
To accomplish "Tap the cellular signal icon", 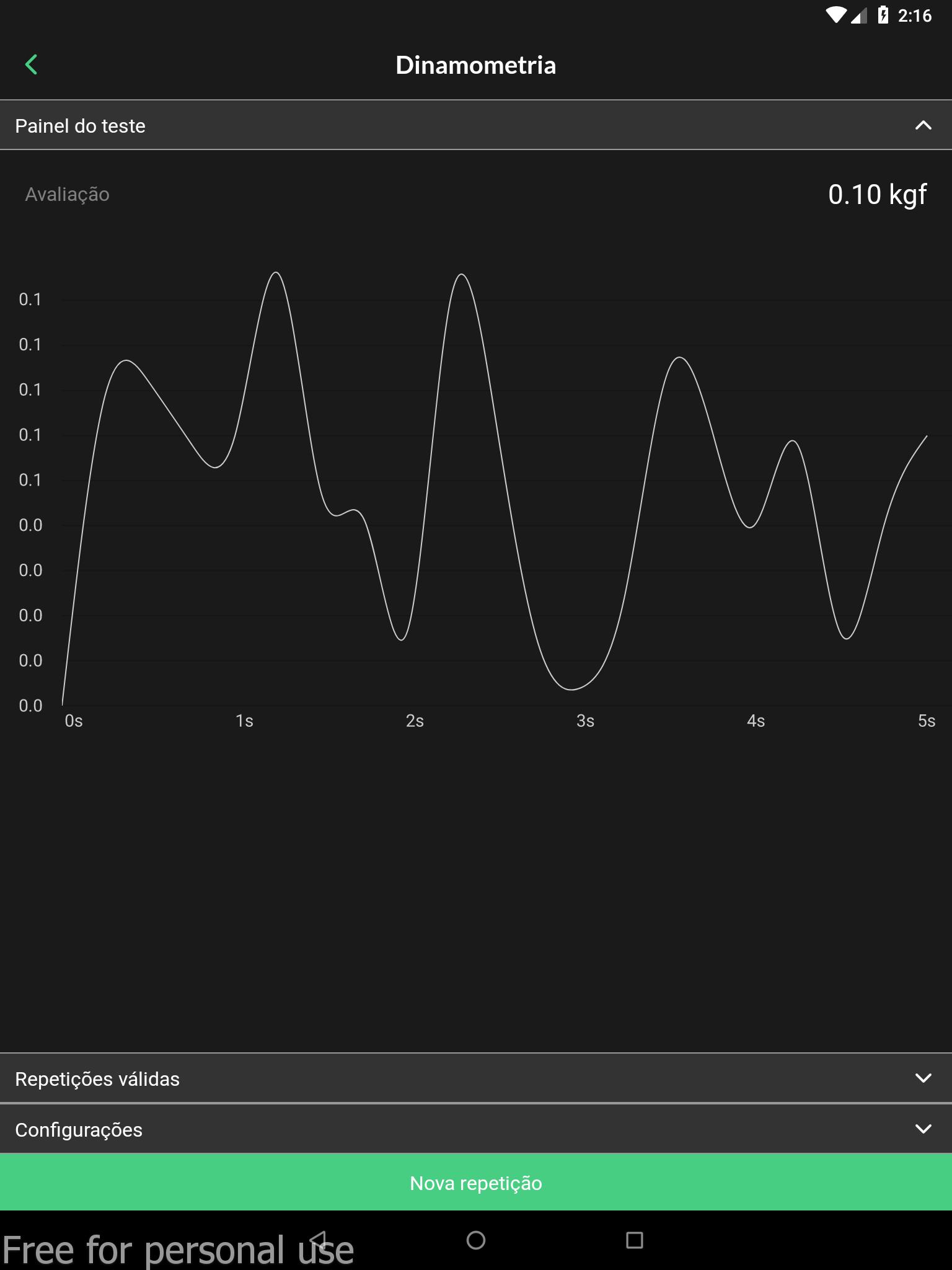I will pyautogui.click(x=859, y=16).
